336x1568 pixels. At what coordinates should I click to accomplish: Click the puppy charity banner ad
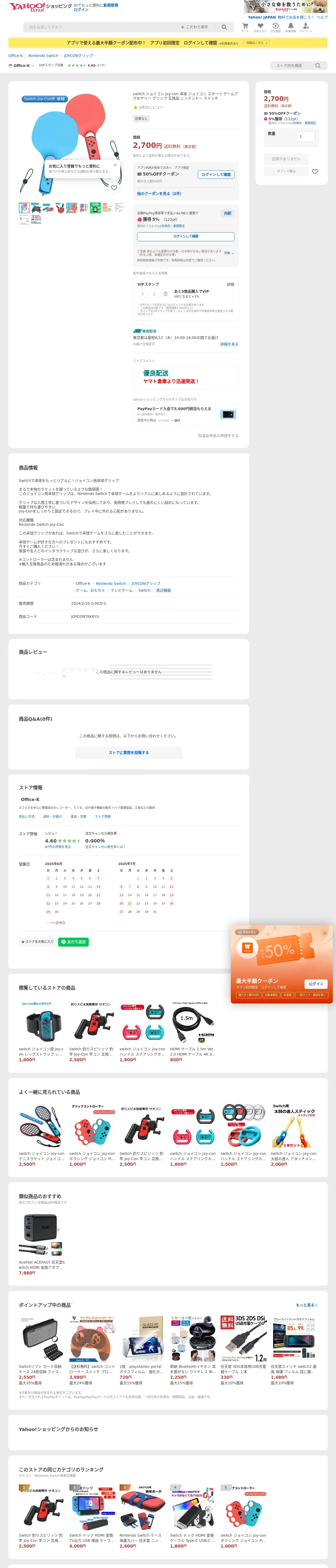286,7
